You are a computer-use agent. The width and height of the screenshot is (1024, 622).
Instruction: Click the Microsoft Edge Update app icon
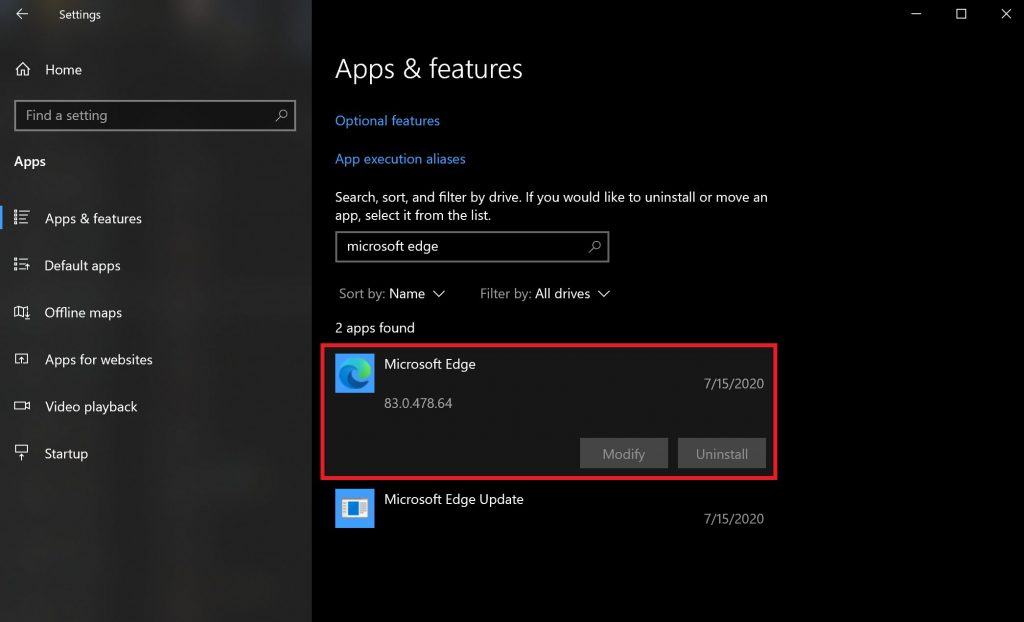point(355,508)
